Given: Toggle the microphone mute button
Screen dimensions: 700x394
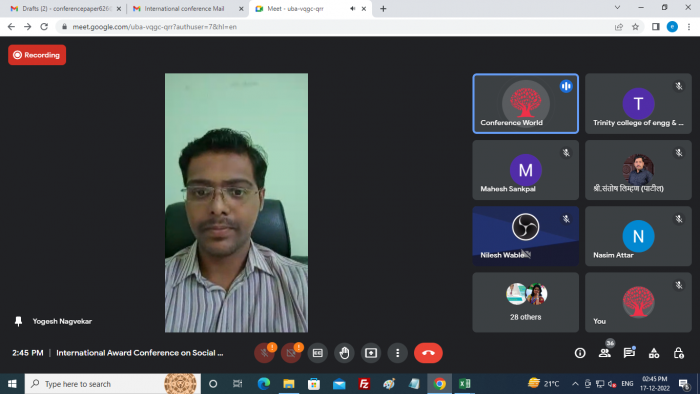Looking at the screenshot, I should pyautogui.click(x=264, y=353).
